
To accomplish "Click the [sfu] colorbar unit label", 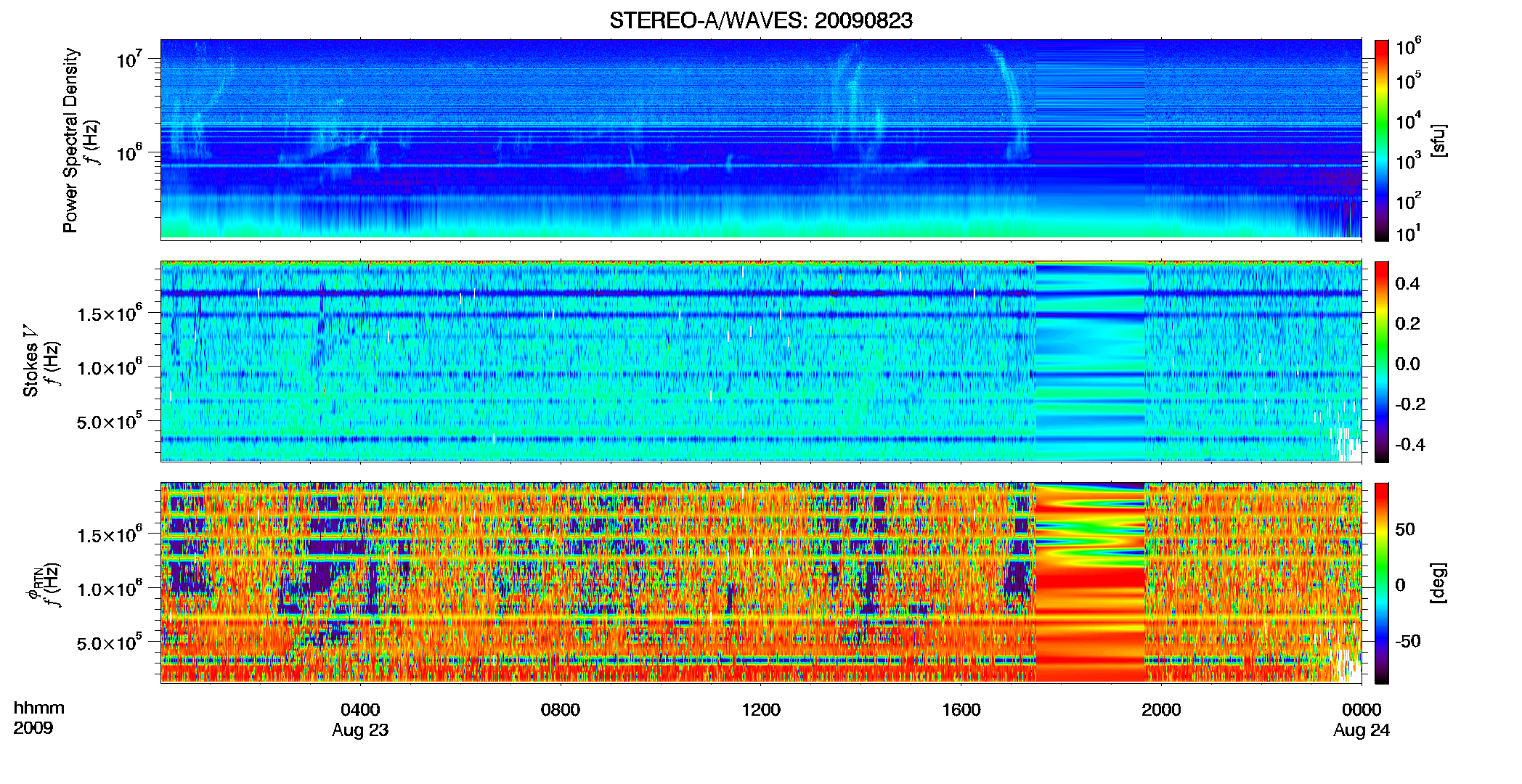I will pyautogui.click(x=1438, y=140).
